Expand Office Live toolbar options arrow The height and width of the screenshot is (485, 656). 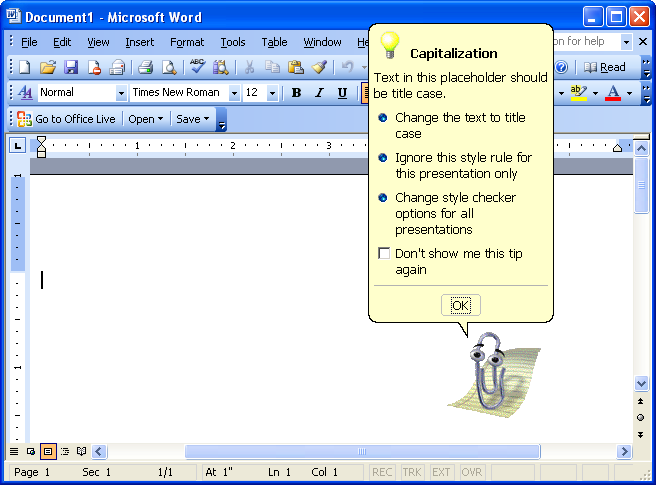click(x=222, y=119)
